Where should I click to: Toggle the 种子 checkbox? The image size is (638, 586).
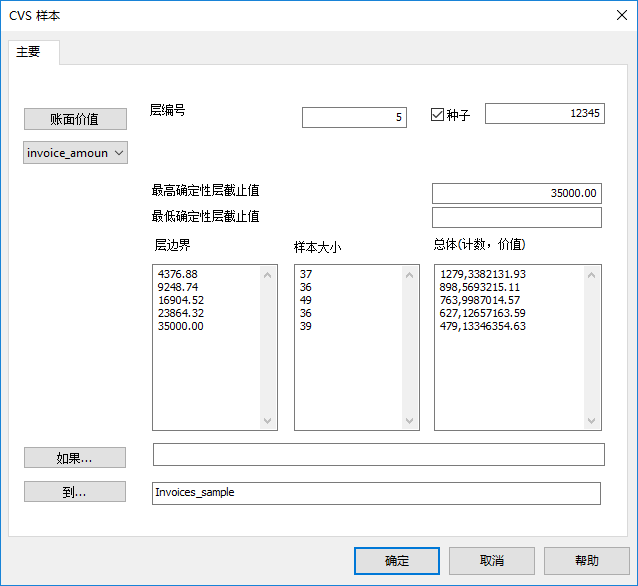point(437,115)
